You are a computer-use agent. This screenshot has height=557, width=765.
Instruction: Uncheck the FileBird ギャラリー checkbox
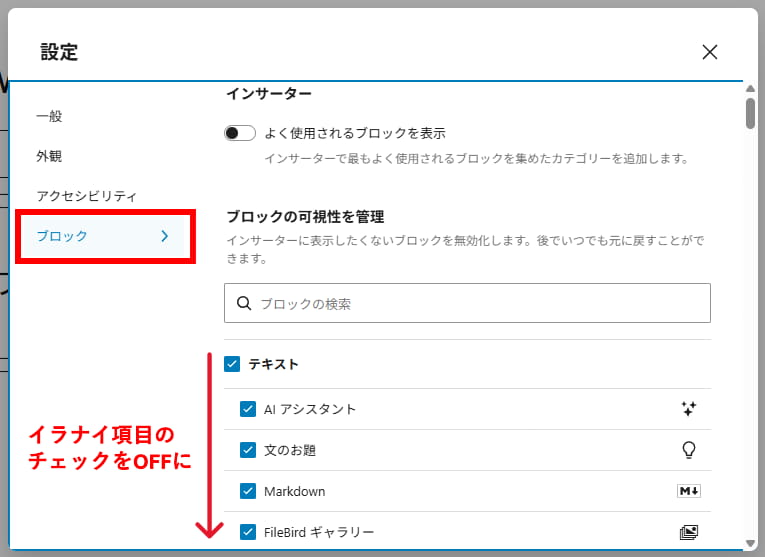coord(248,532)
